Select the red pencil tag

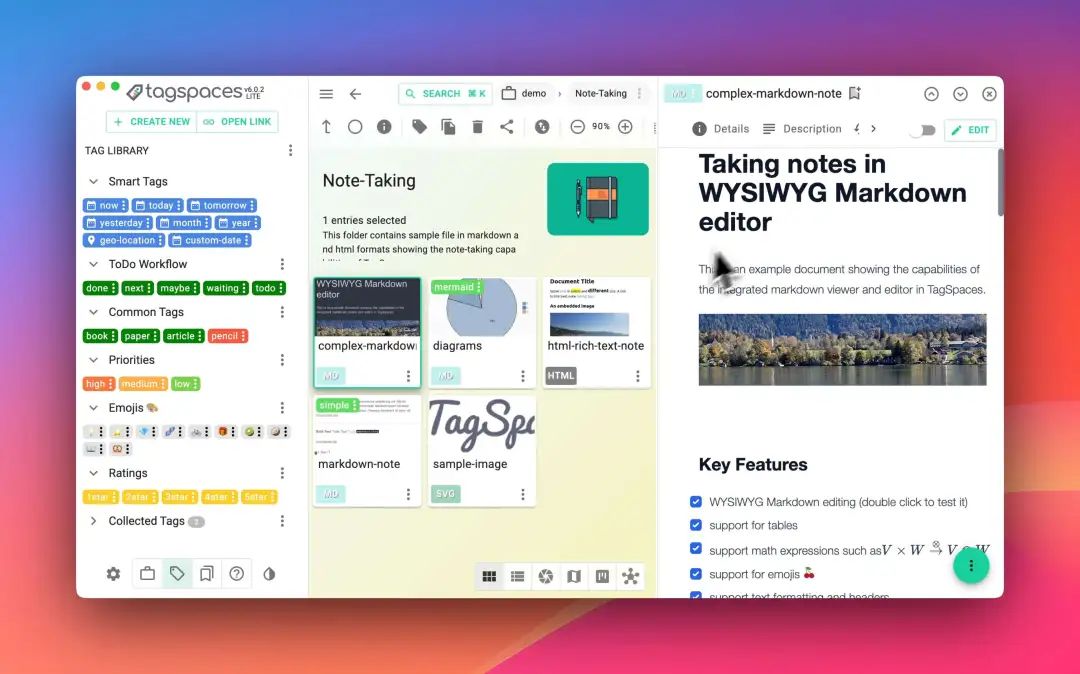(227, 336)
